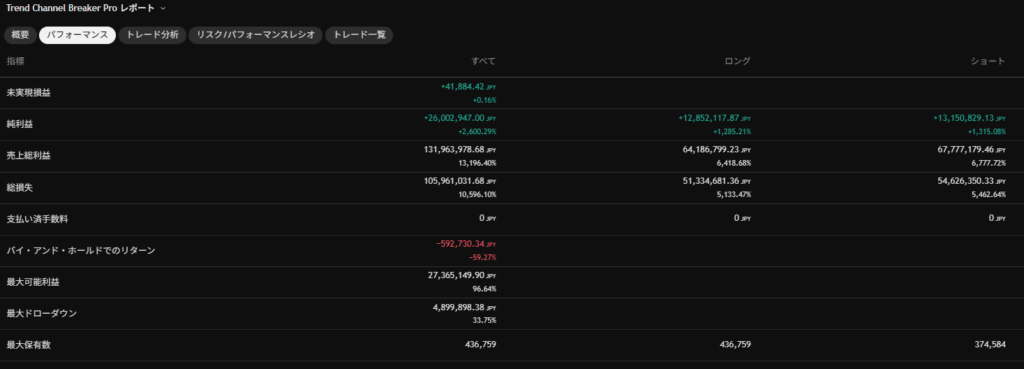Screen dimensions: 1024x369
Task: Click the 売上総利益 metric row
Action: [x=512, y=157]
